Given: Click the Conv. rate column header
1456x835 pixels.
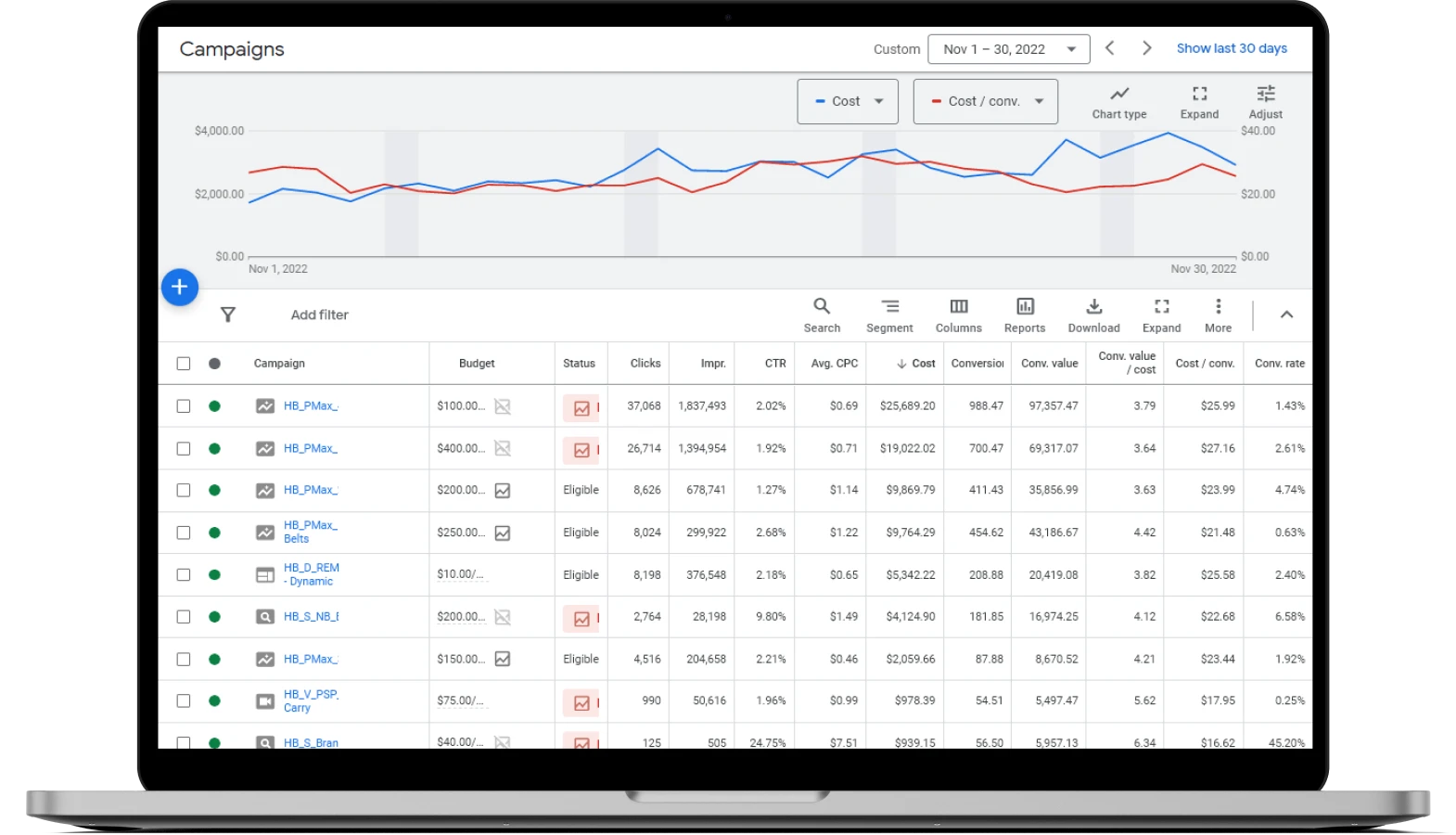Looking at the screenshot, I should 1280,364.
